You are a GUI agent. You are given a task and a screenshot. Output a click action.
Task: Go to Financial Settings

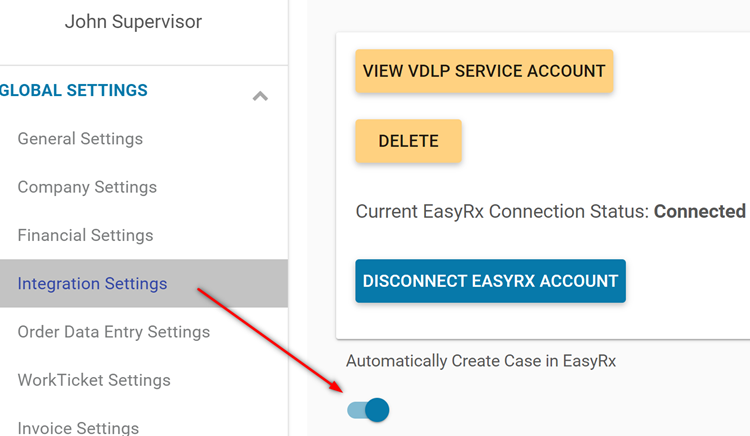(86, 235)
